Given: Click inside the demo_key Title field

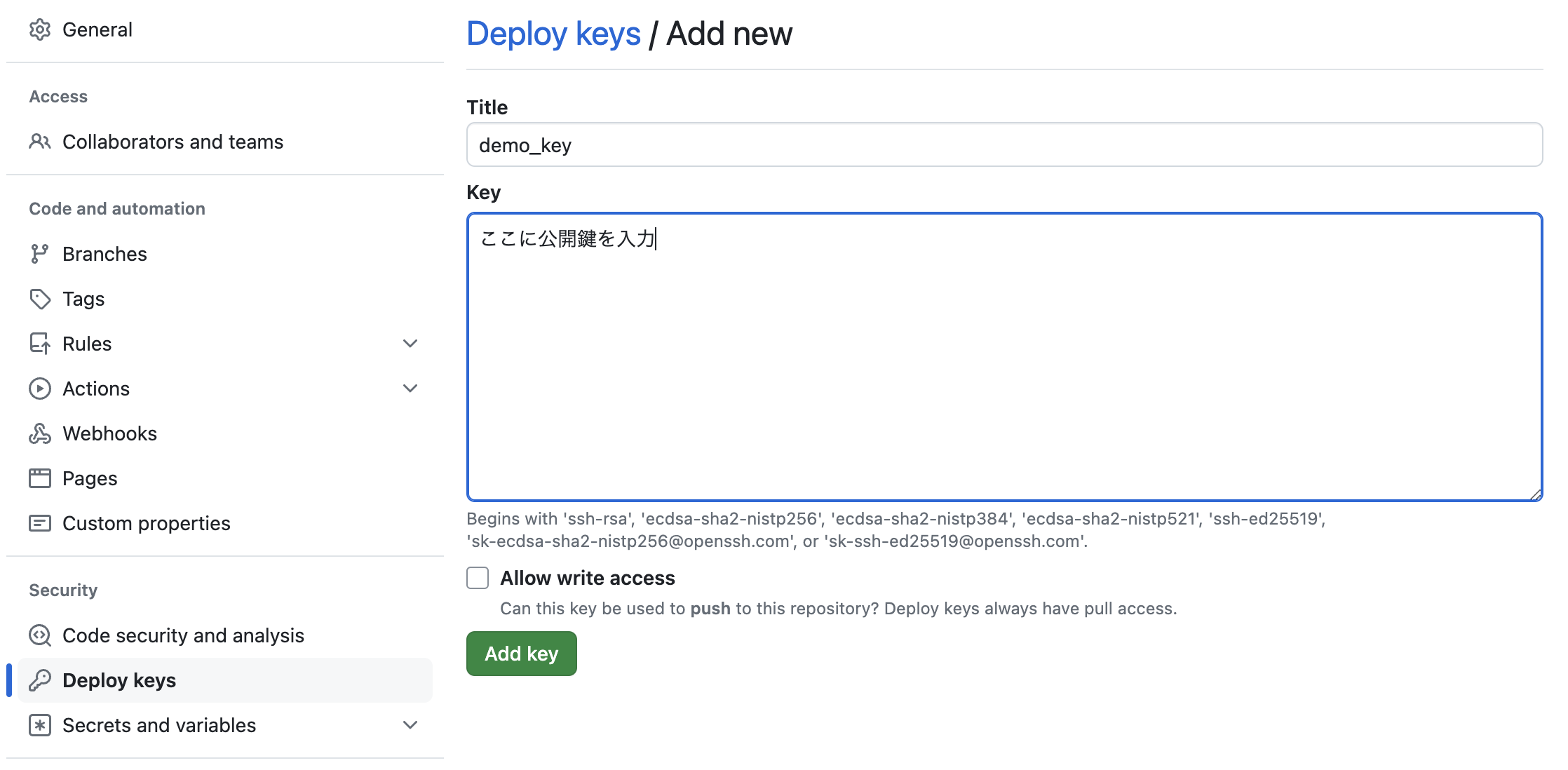Looking at the screenshot, I should click(1003, 144).
